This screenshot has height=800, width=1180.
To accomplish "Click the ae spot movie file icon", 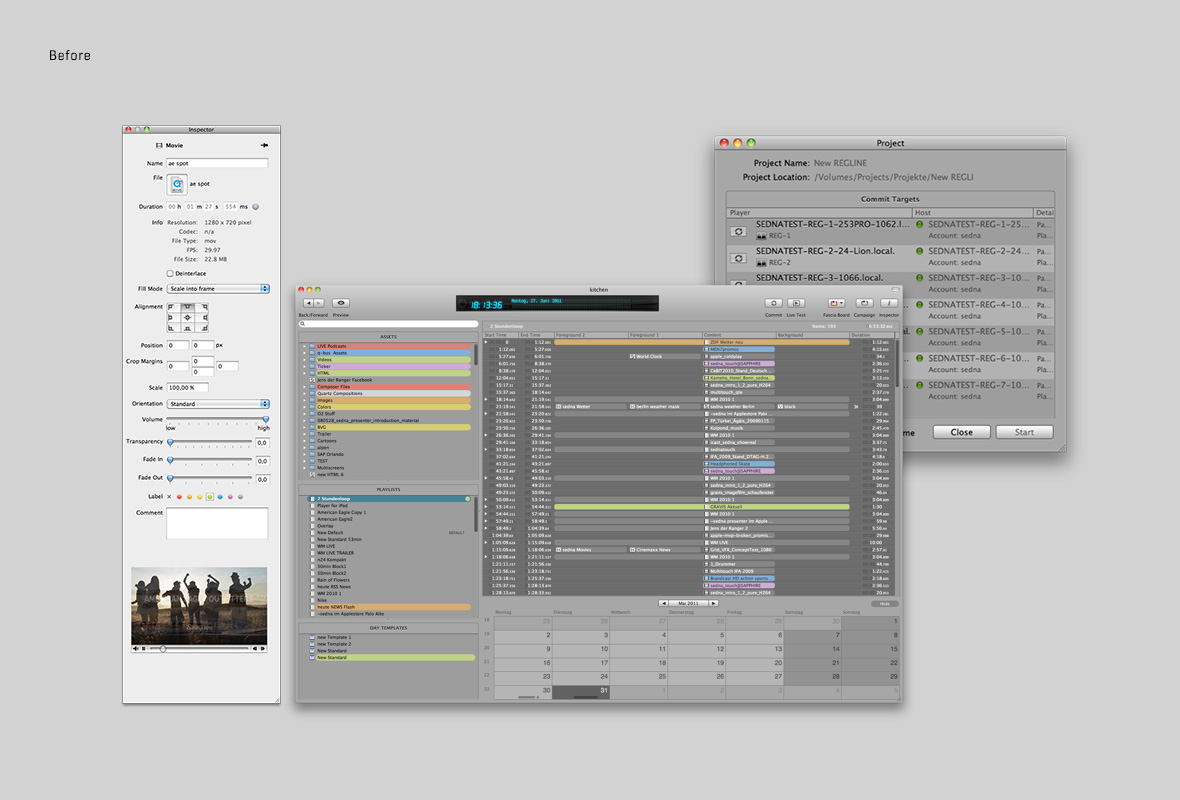I will pos(177,184).
